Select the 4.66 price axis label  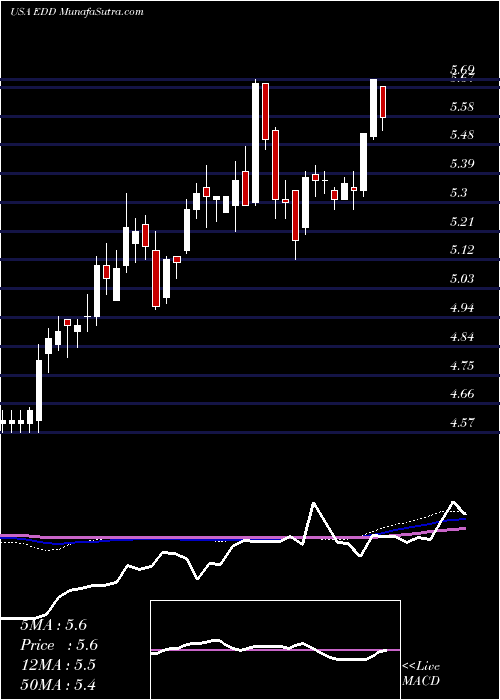click(462, 394)
